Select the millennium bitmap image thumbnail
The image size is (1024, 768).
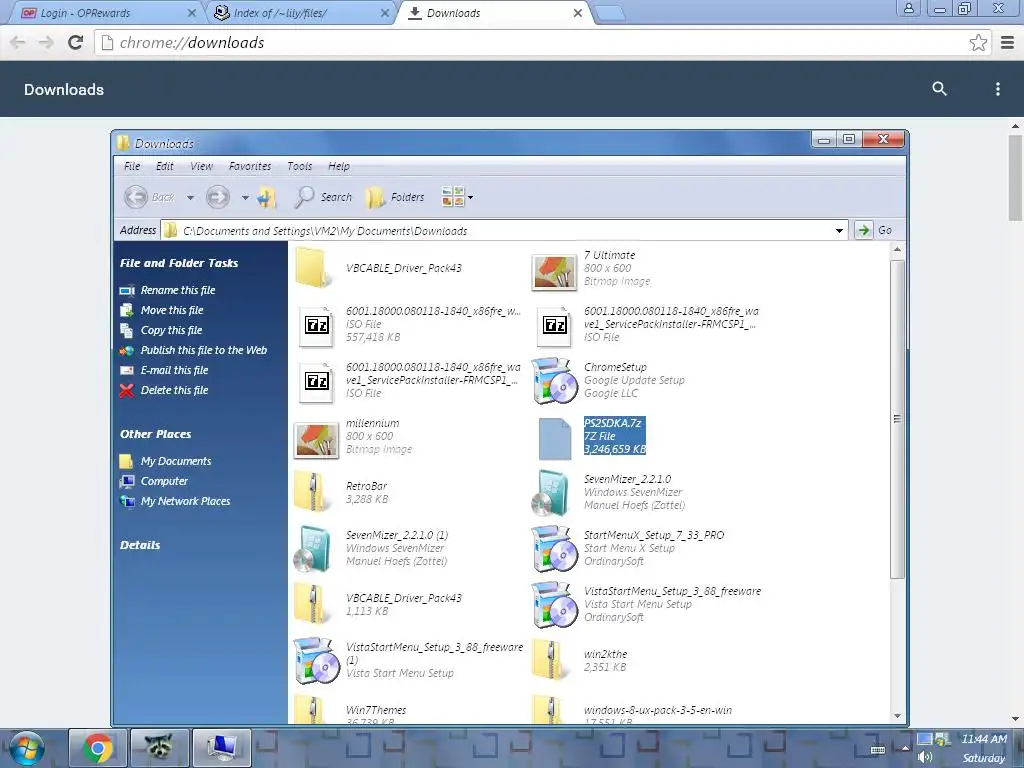[316, 440]
